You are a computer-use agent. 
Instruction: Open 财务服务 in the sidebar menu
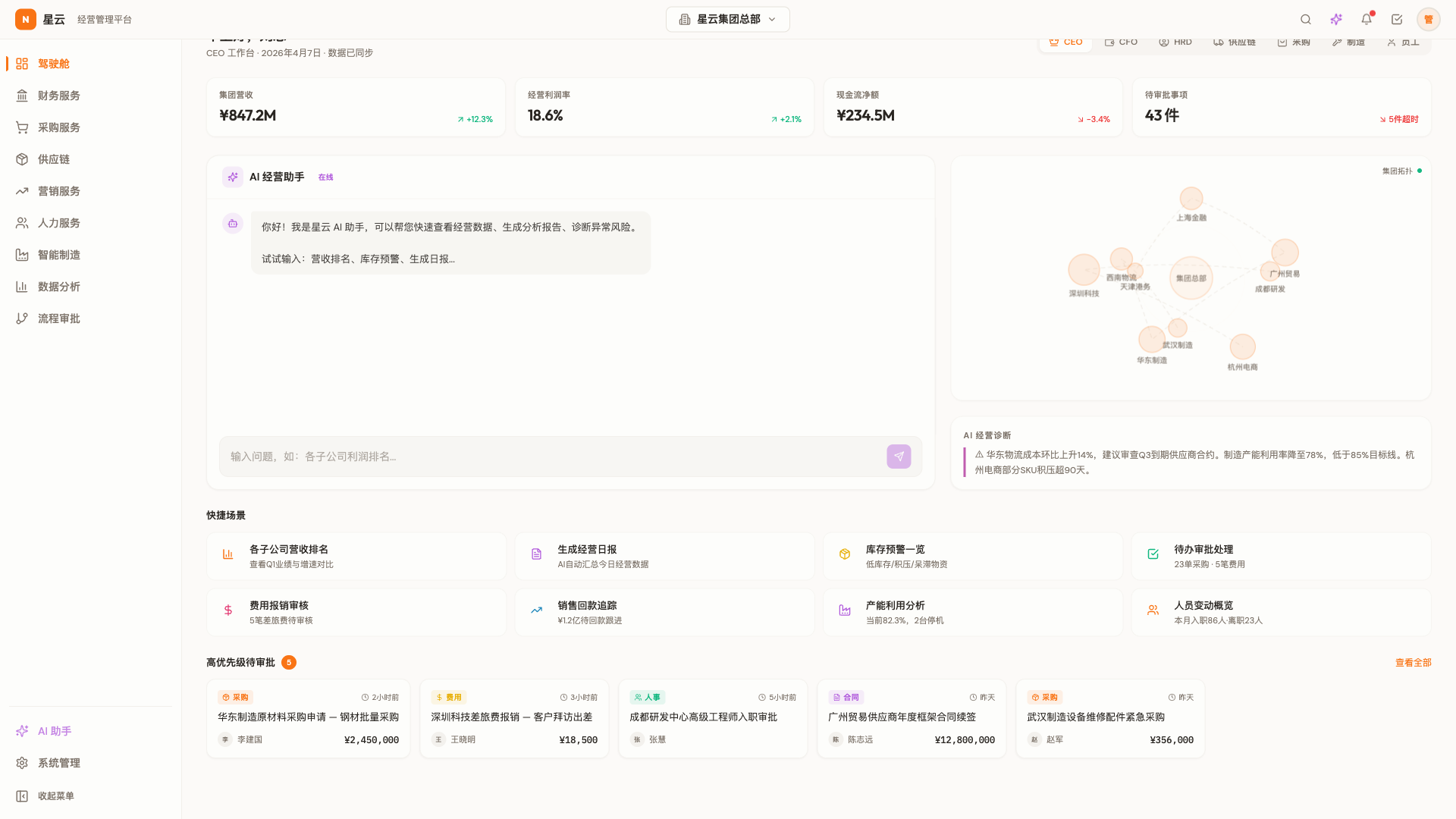point(58,96)
